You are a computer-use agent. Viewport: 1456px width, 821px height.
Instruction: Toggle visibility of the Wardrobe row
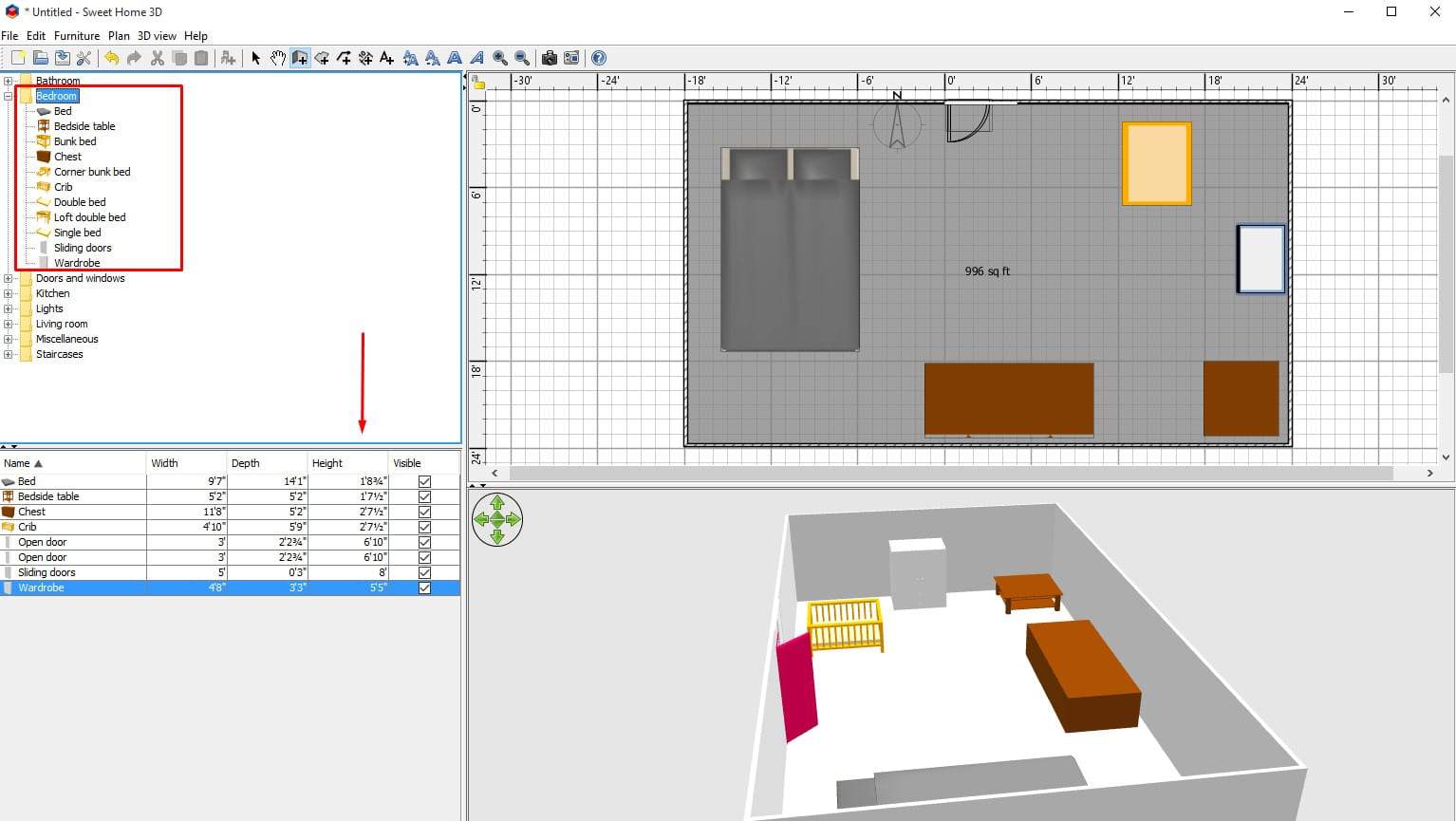coord(424,588)
